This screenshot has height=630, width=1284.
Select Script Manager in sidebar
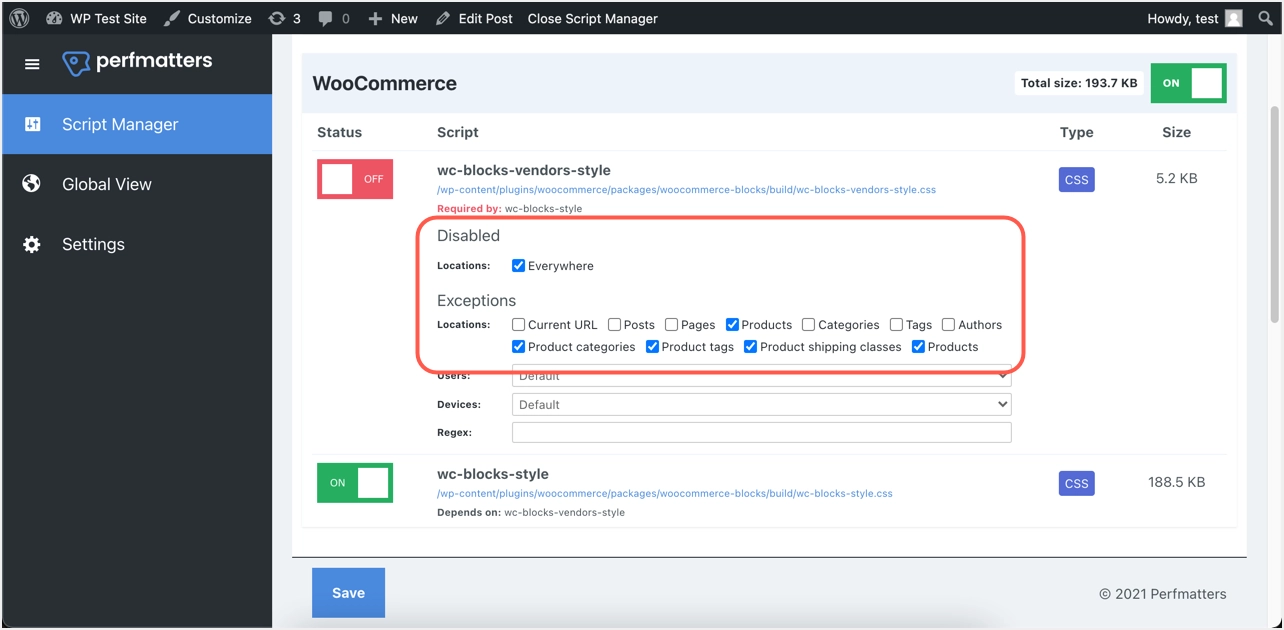pyautogui.click(x=120, y=124)
